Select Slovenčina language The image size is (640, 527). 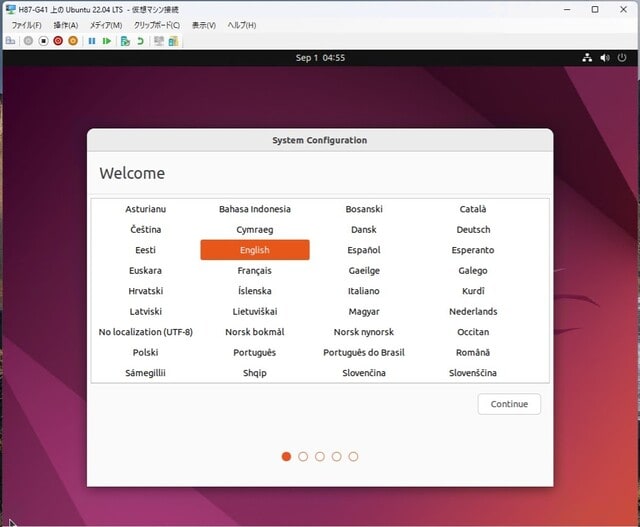tap(364, 373)
